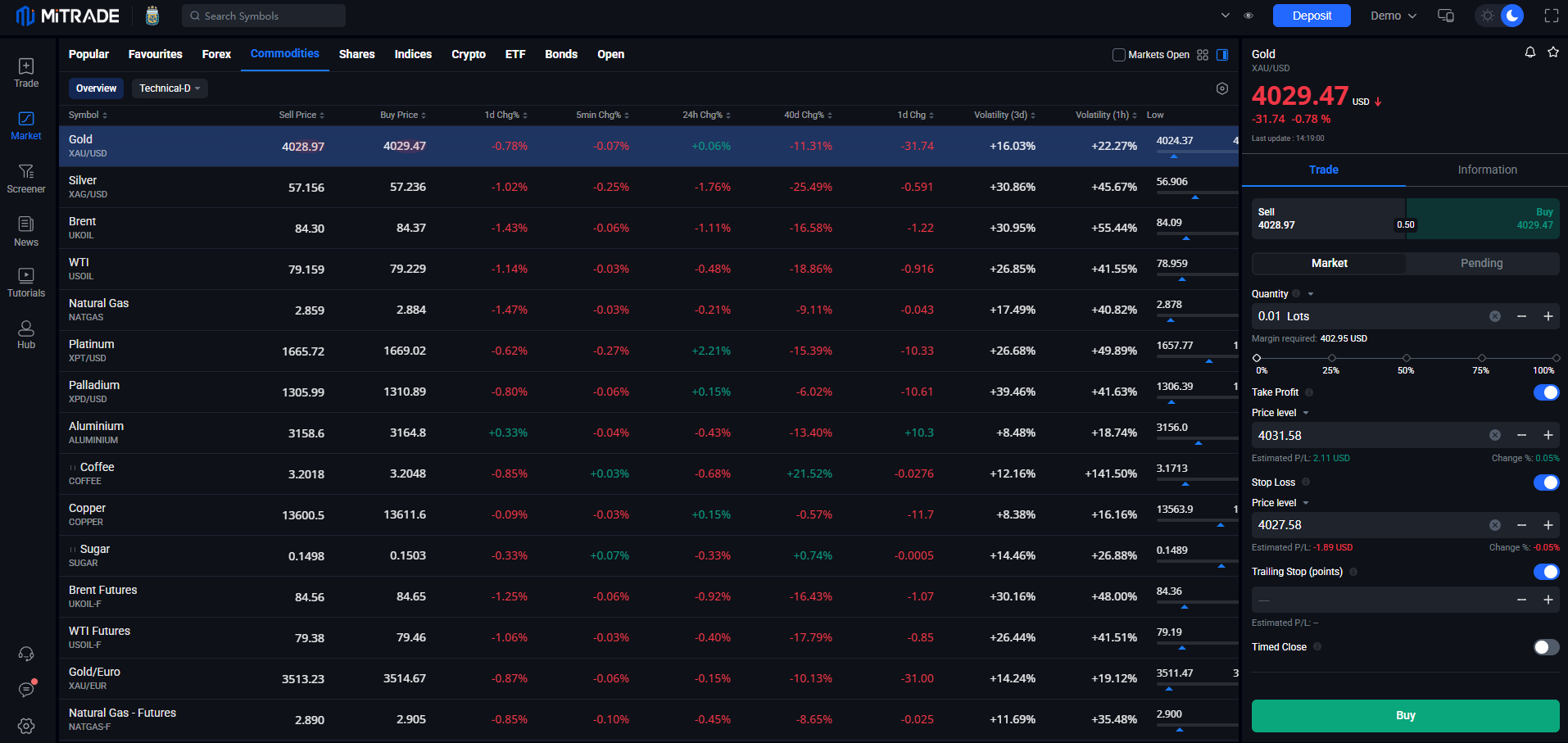This screenshot has height=743, width=1568.
Task: Switch to the Crypto tab
Action: (x=469, y=54)
